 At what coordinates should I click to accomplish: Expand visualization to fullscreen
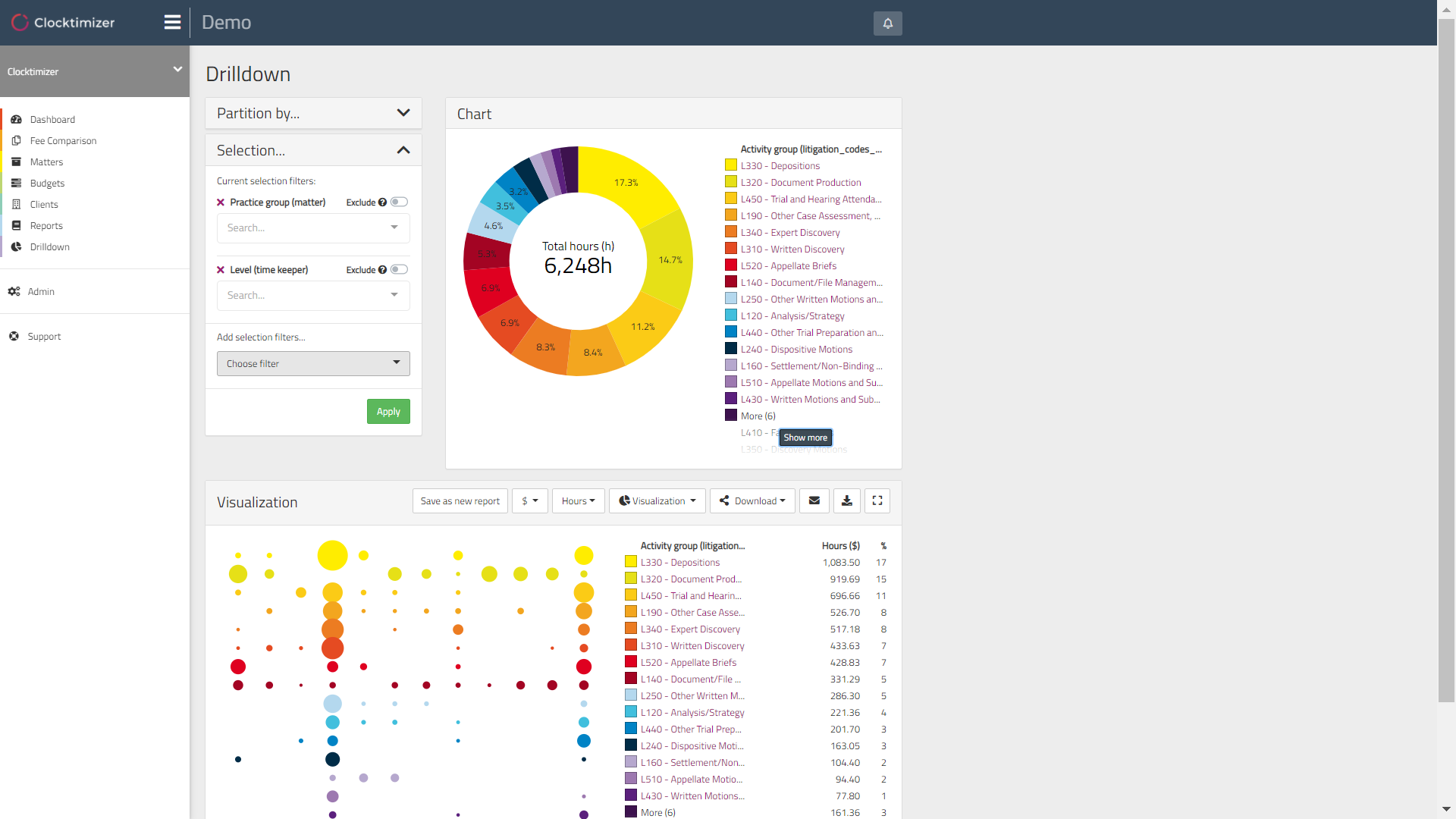[x=877, y=500]
